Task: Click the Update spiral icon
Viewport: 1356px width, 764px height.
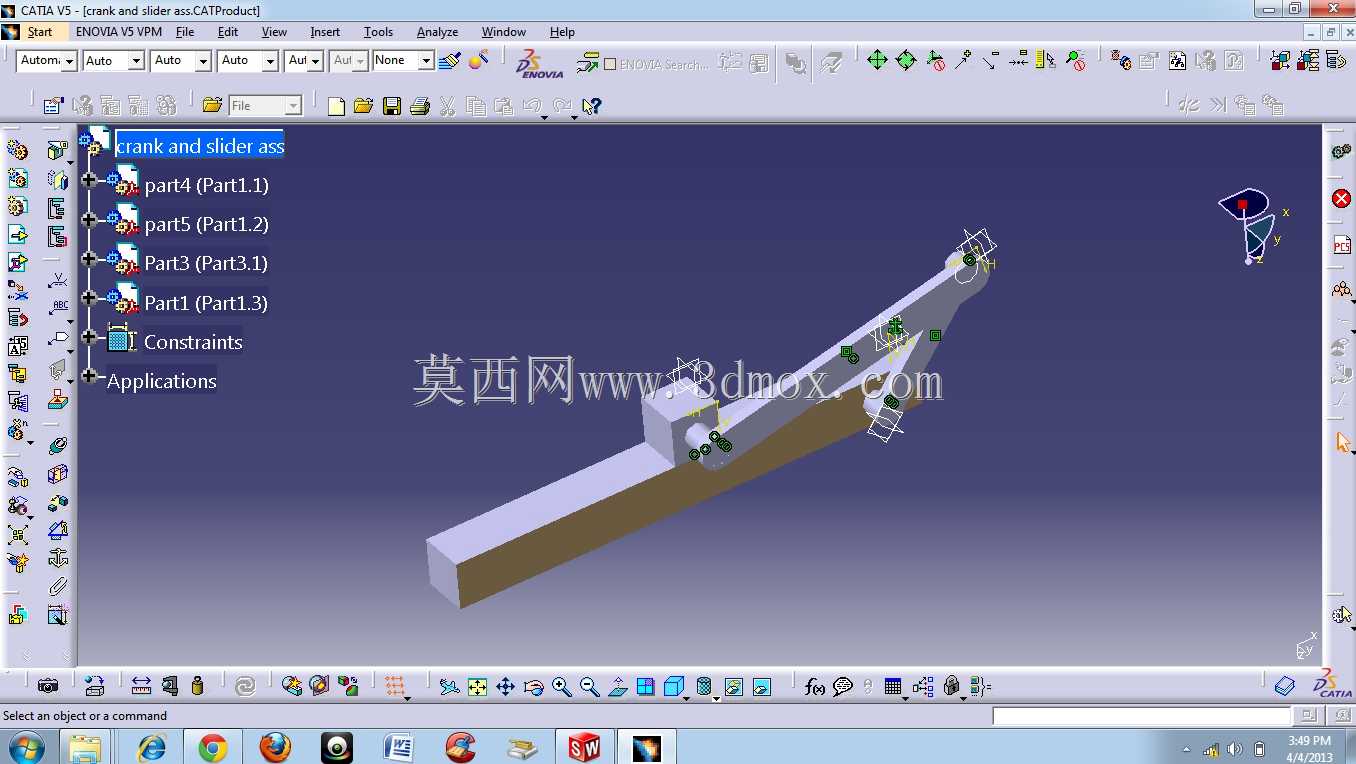Action: 245,686
